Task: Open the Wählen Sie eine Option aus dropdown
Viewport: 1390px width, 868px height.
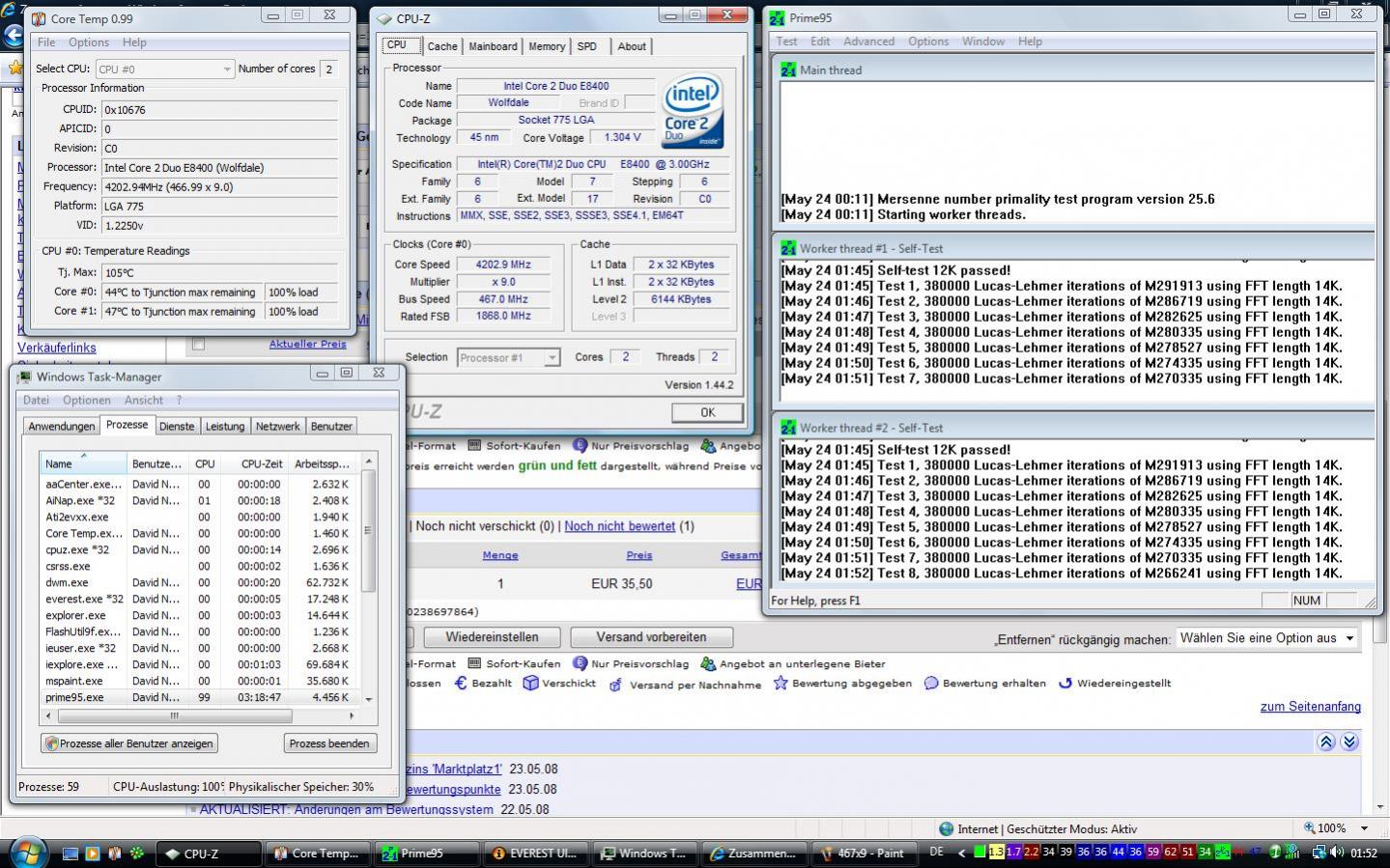Action: coord(1266,638)
